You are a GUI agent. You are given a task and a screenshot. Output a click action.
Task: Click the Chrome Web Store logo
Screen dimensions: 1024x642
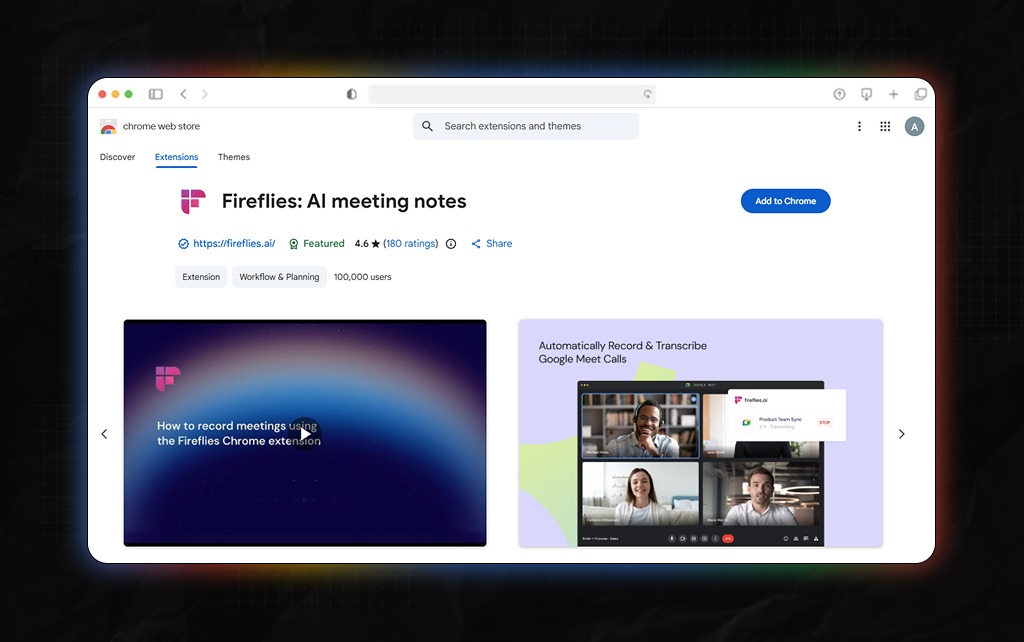click(x=108, y=127)
